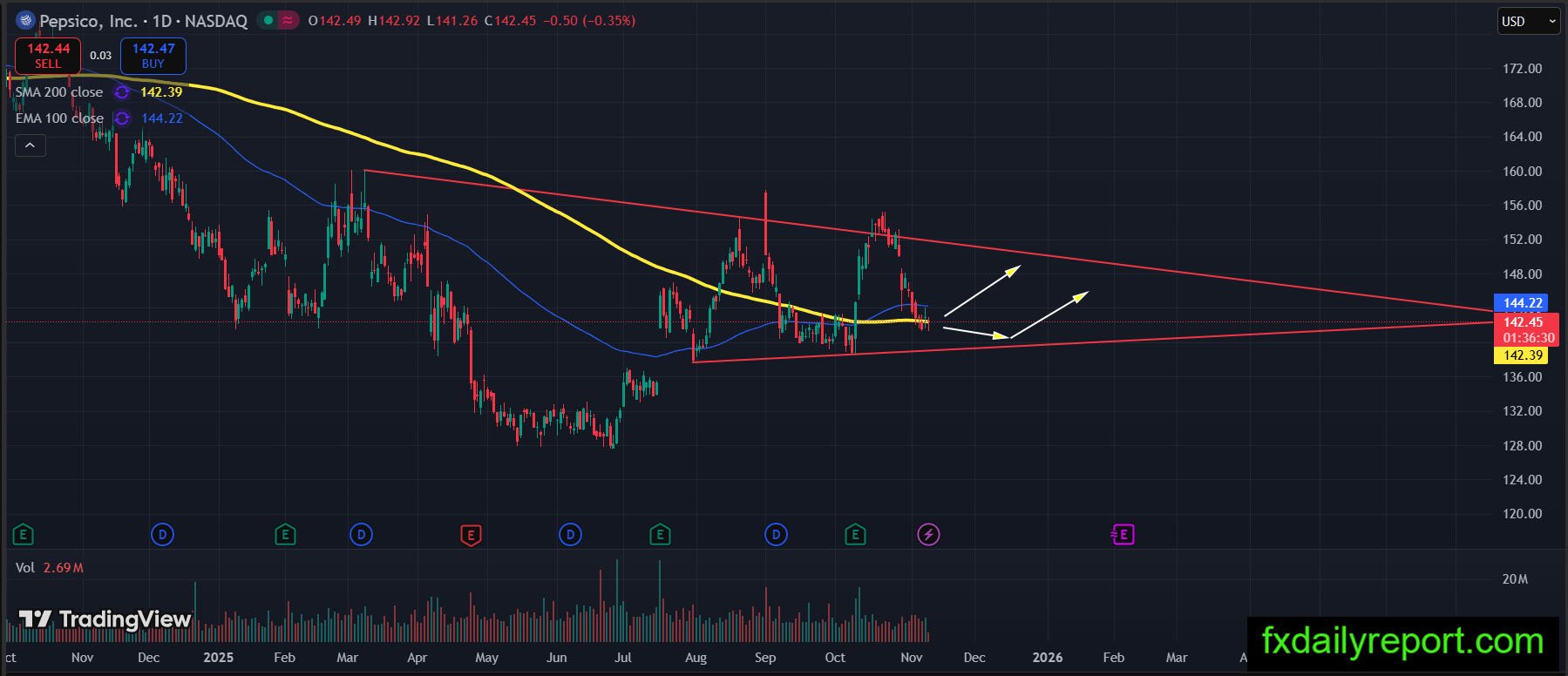Open the Pepsico, Inc. symbol search title
Screen dimensions: 1568x676
[143, 20]
